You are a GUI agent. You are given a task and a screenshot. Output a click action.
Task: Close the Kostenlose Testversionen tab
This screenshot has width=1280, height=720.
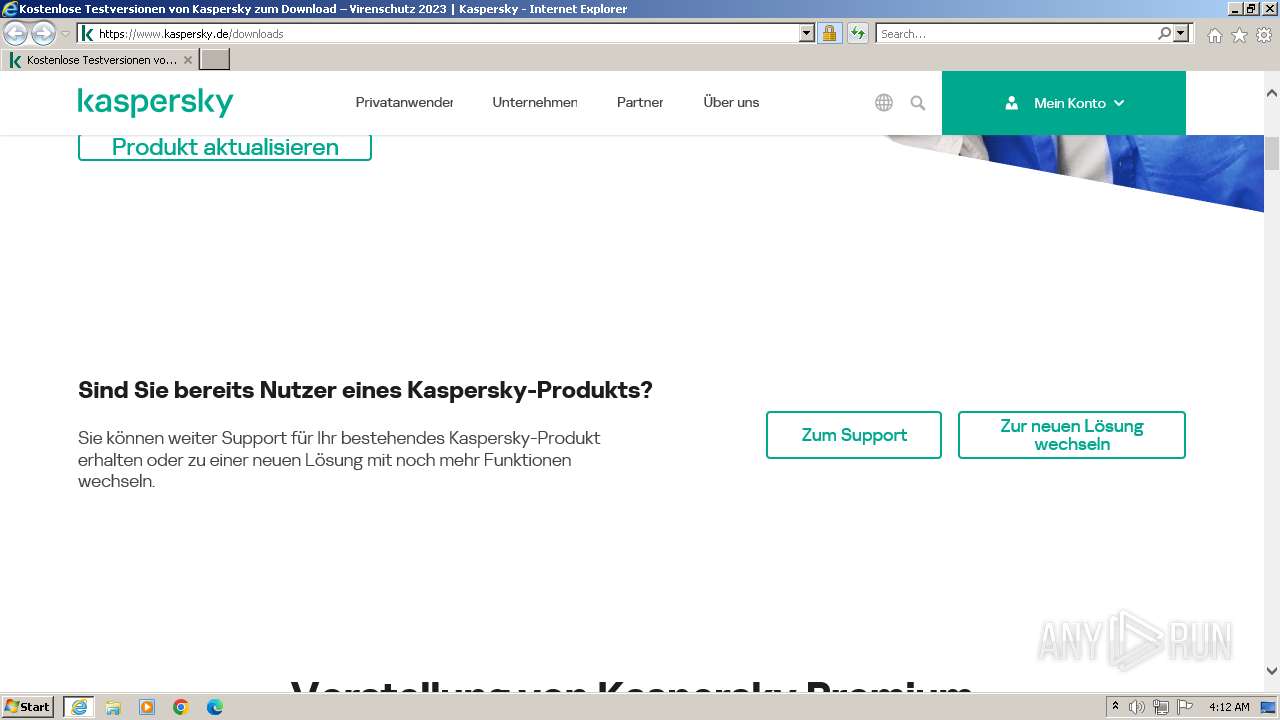(x=188, y=60)
